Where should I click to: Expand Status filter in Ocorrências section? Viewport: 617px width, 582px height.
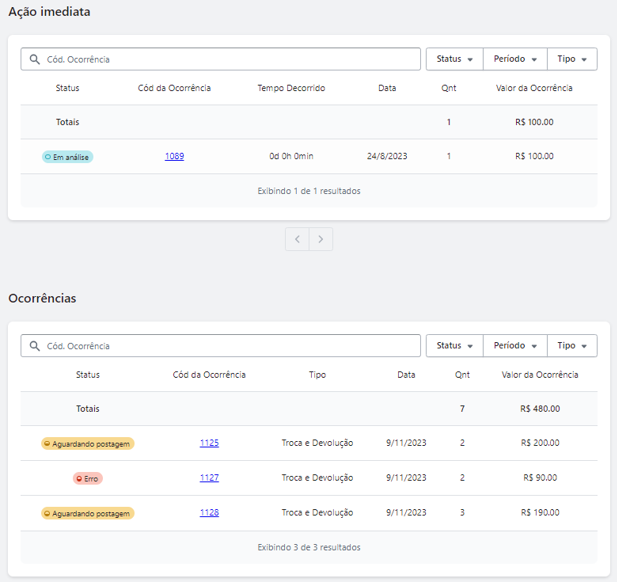(x=454, y=346)
